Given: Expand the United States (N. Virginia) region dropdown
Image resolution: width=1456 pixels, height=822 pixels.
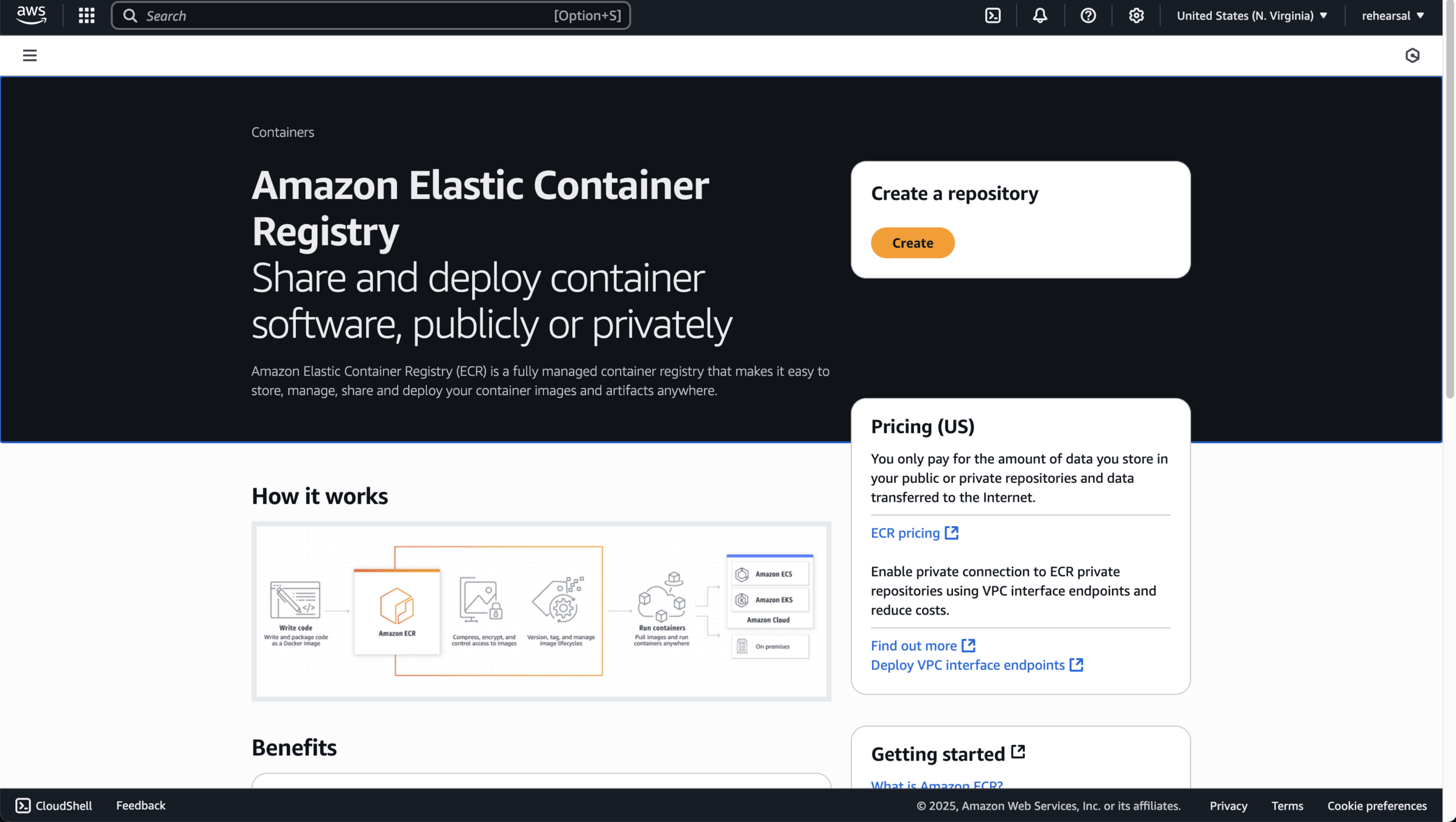Looking at the screenshot, I should coord(1251,15).
